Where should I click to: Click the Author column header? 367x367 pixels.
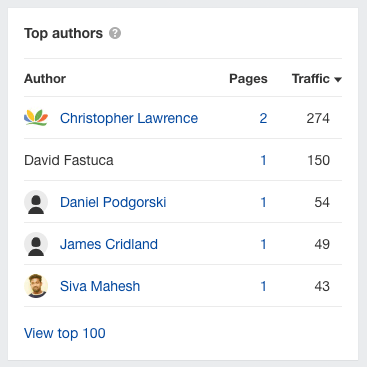[45, 79]
